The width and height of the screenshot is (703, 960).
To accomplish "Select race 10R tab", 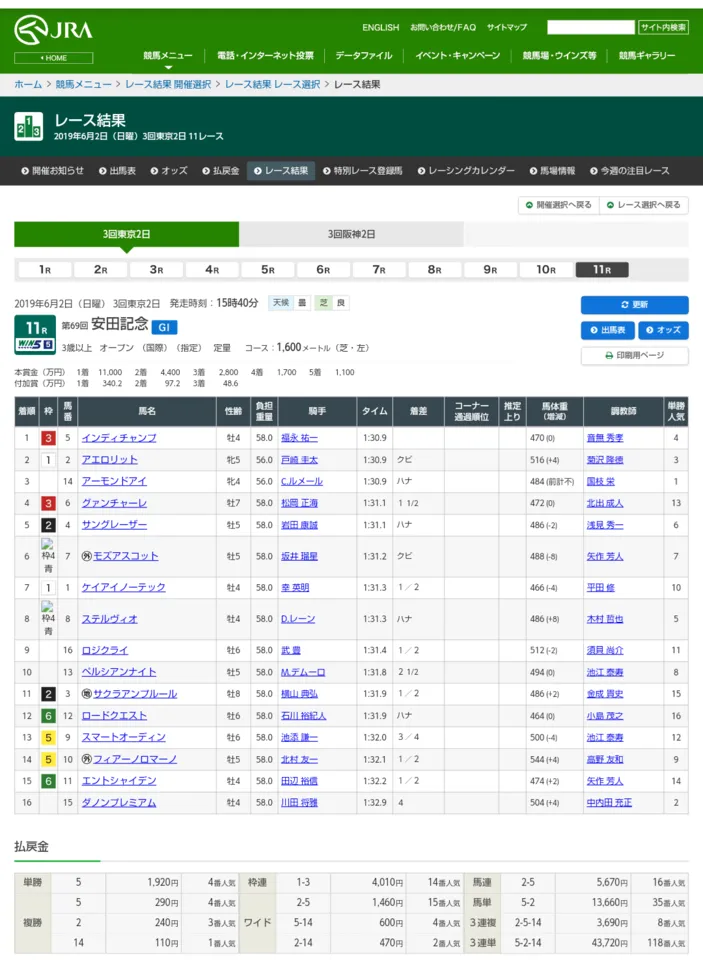I will click(546, 270).
